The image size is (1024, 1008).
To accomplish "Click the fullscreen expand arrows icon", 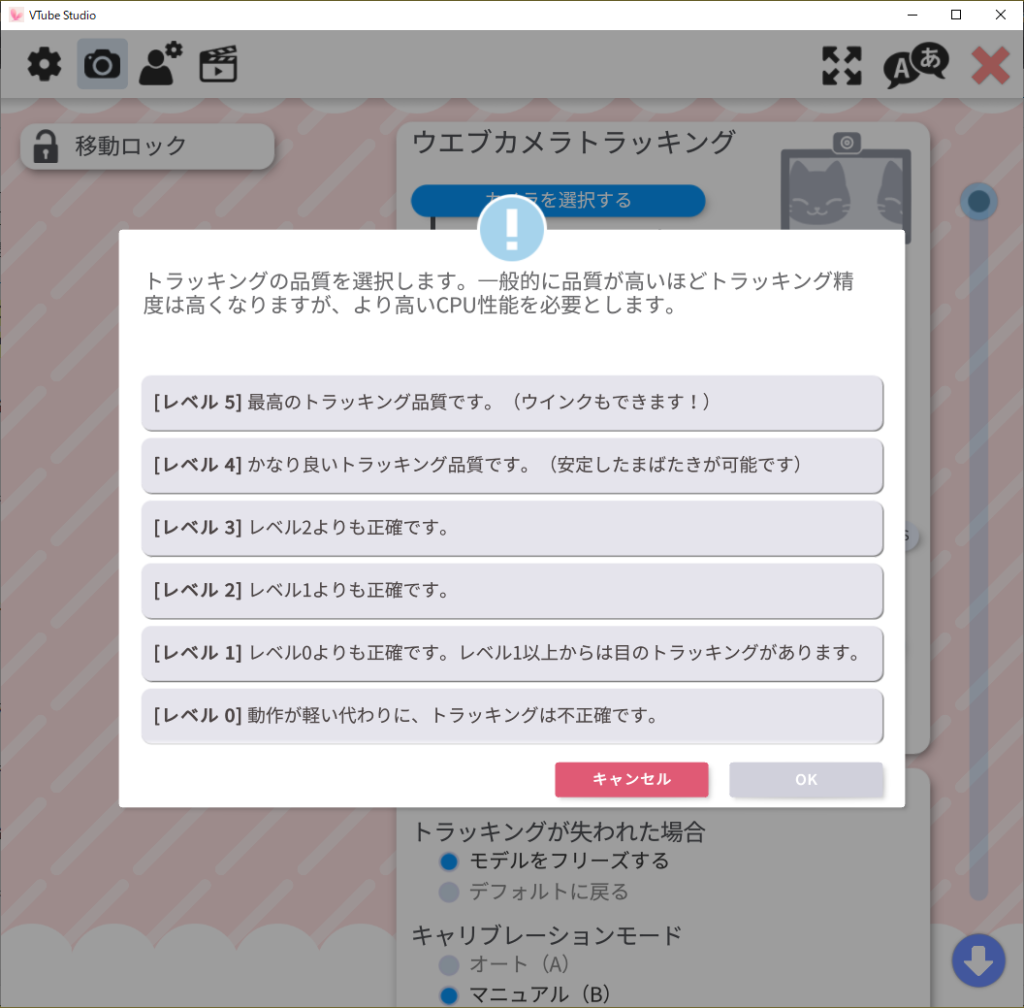I will (842, 65).
